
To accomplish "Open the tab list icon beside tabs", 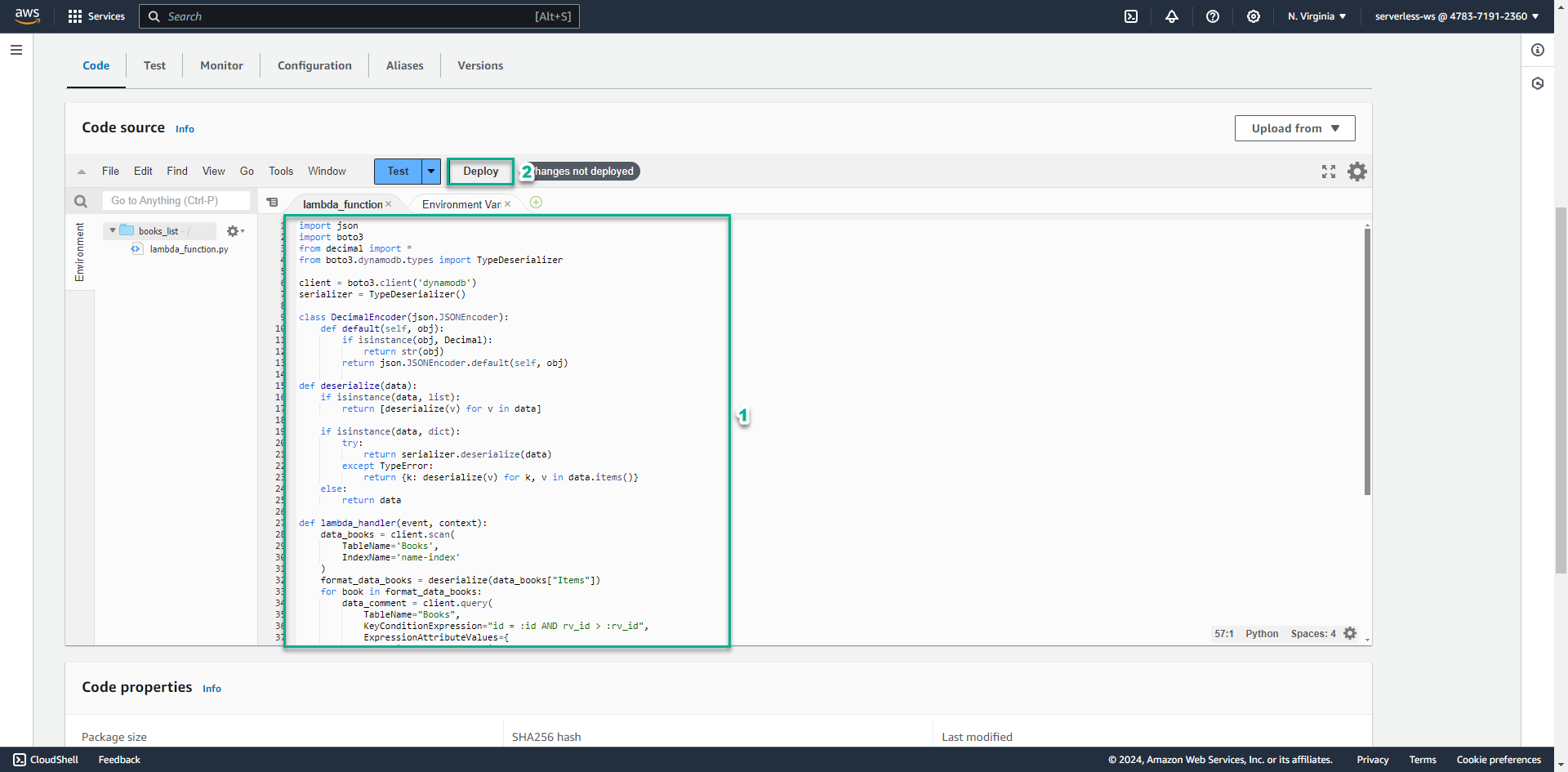I will coord(273,203).
